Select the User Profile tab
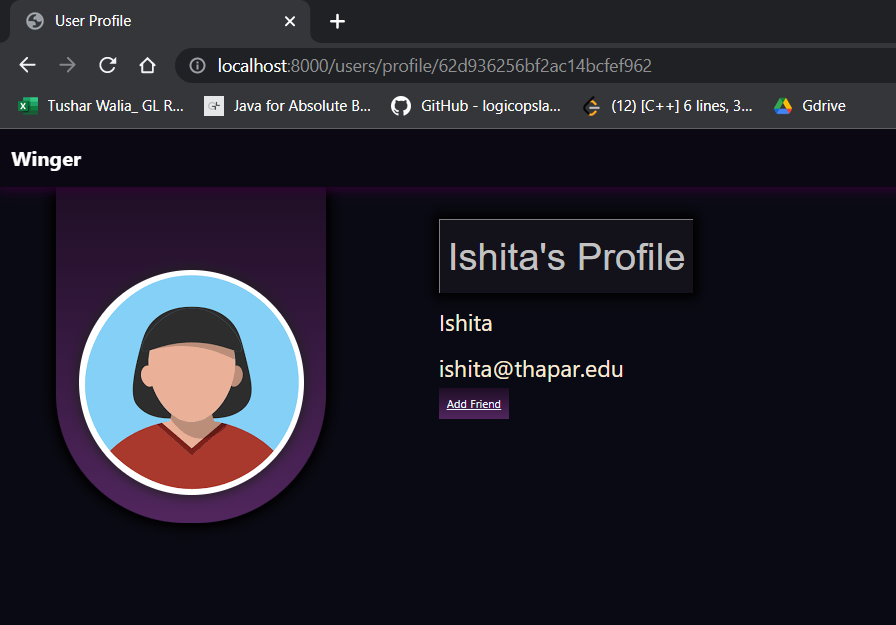896x625 pixels. (95, 21)
